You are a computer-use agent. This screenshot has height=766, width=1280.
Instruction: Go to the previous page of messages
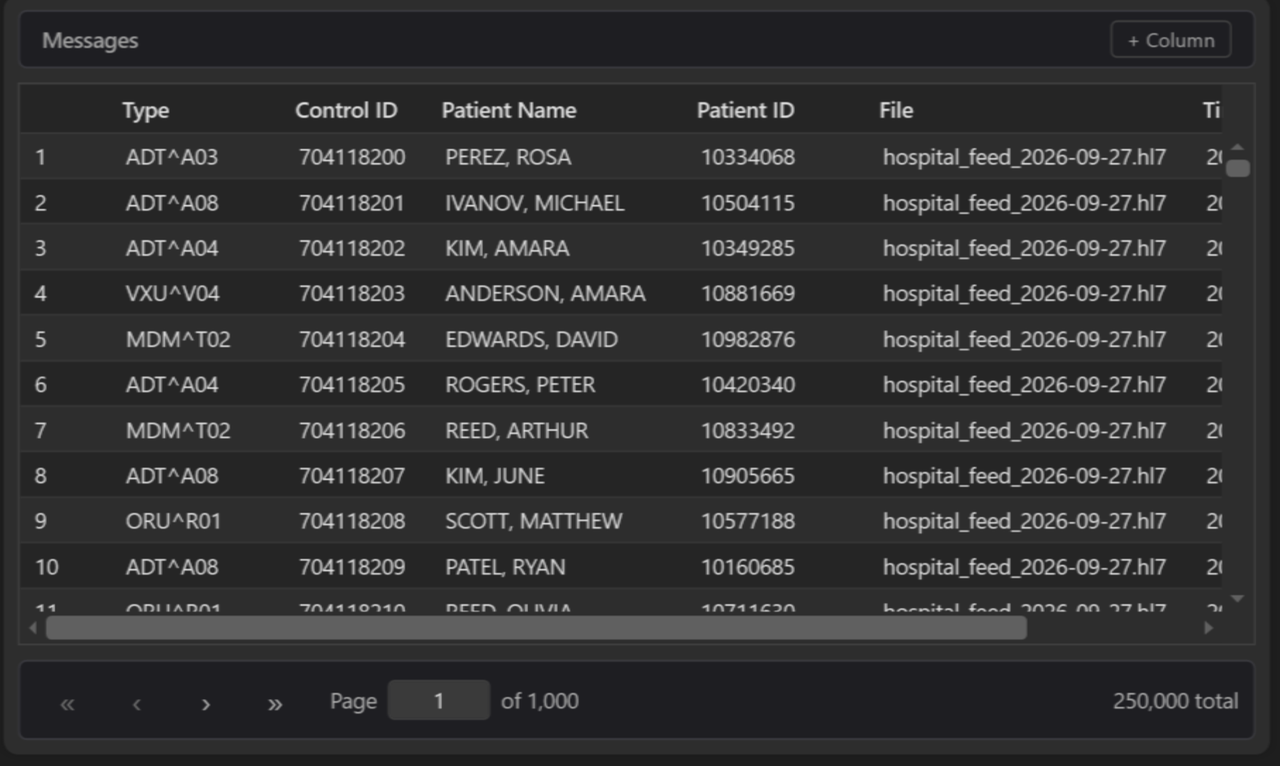(136, 703)
